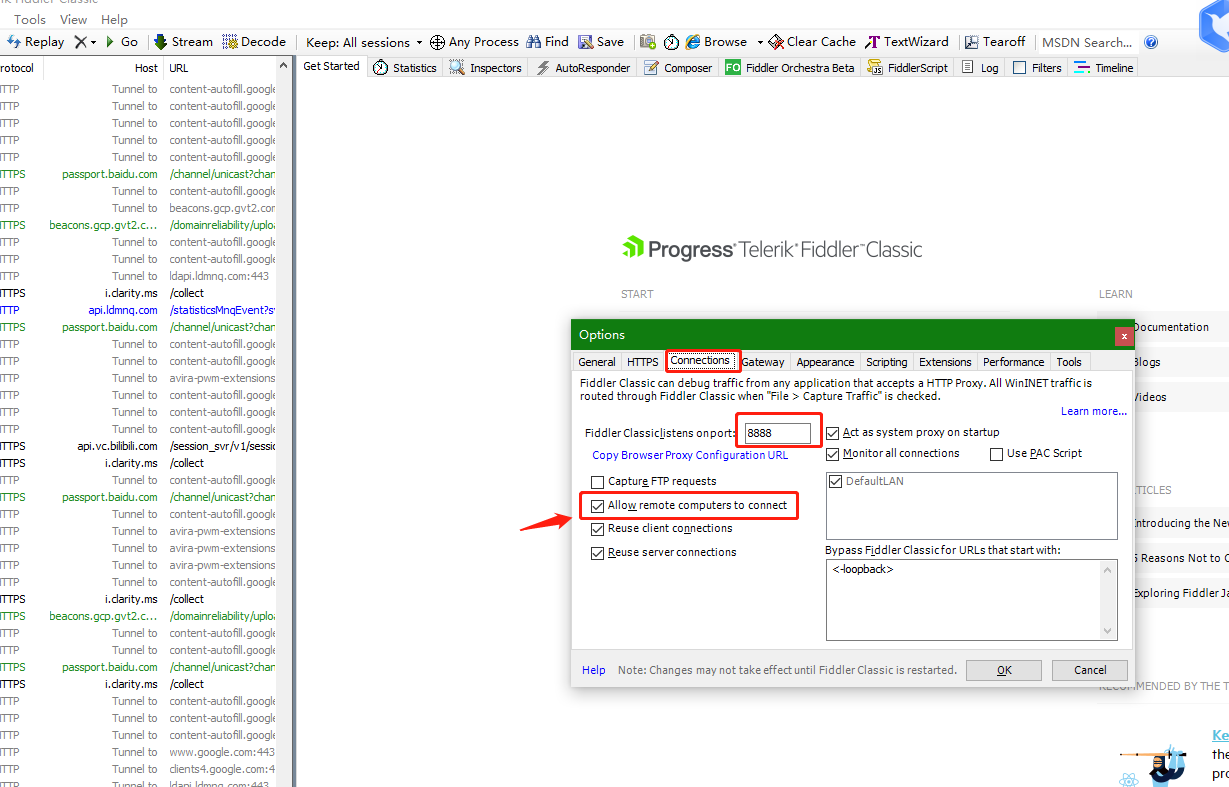Toggle the Decode toolbar button
This screenshot has height=787, width=1229.
pyautogui.click(x=254, y=42)
